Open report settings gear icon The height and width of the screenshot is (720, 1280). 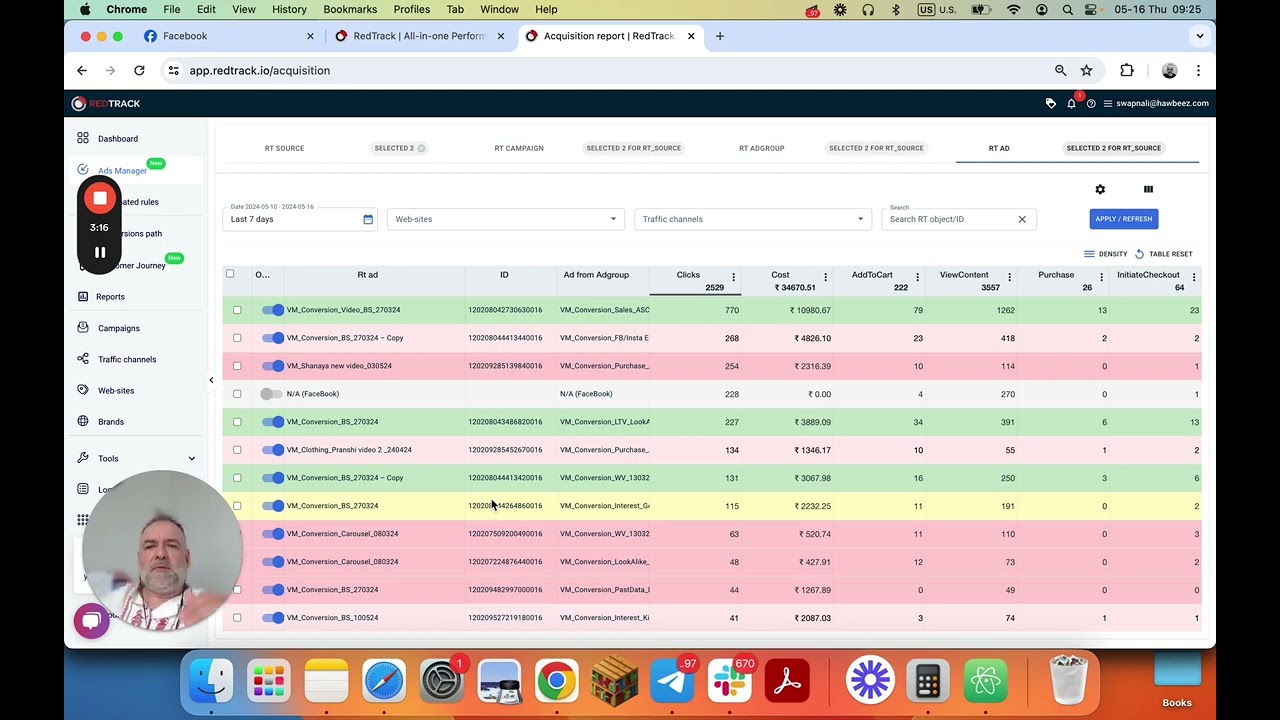[1100, 189]
